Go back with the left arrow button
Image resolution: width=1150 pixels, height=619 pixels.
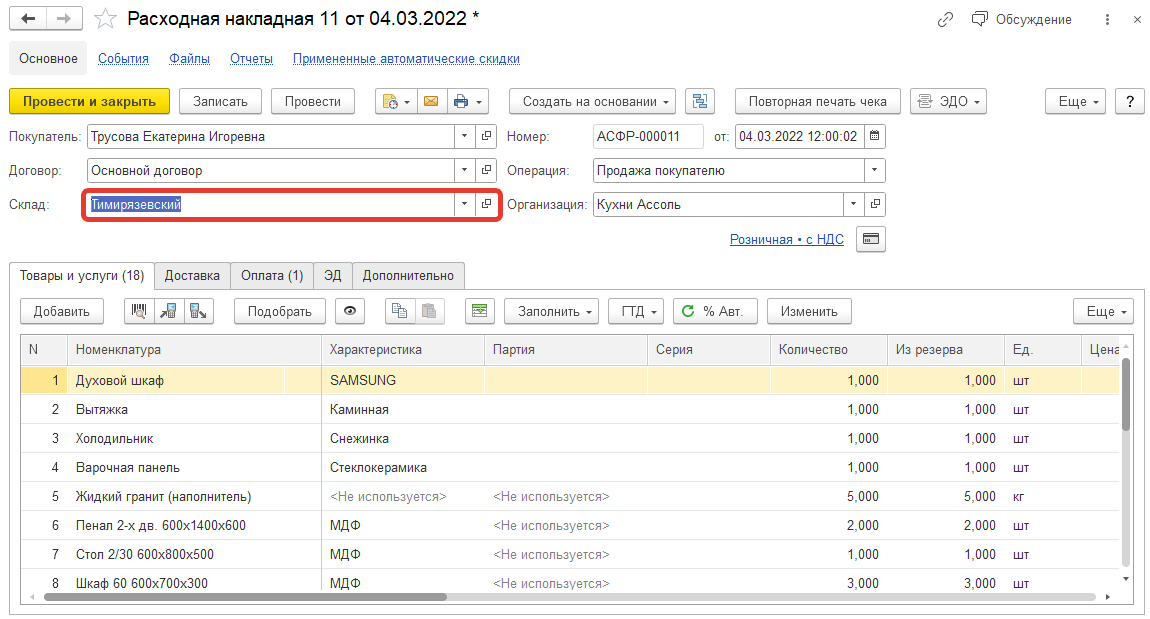[x=28, y=18]
